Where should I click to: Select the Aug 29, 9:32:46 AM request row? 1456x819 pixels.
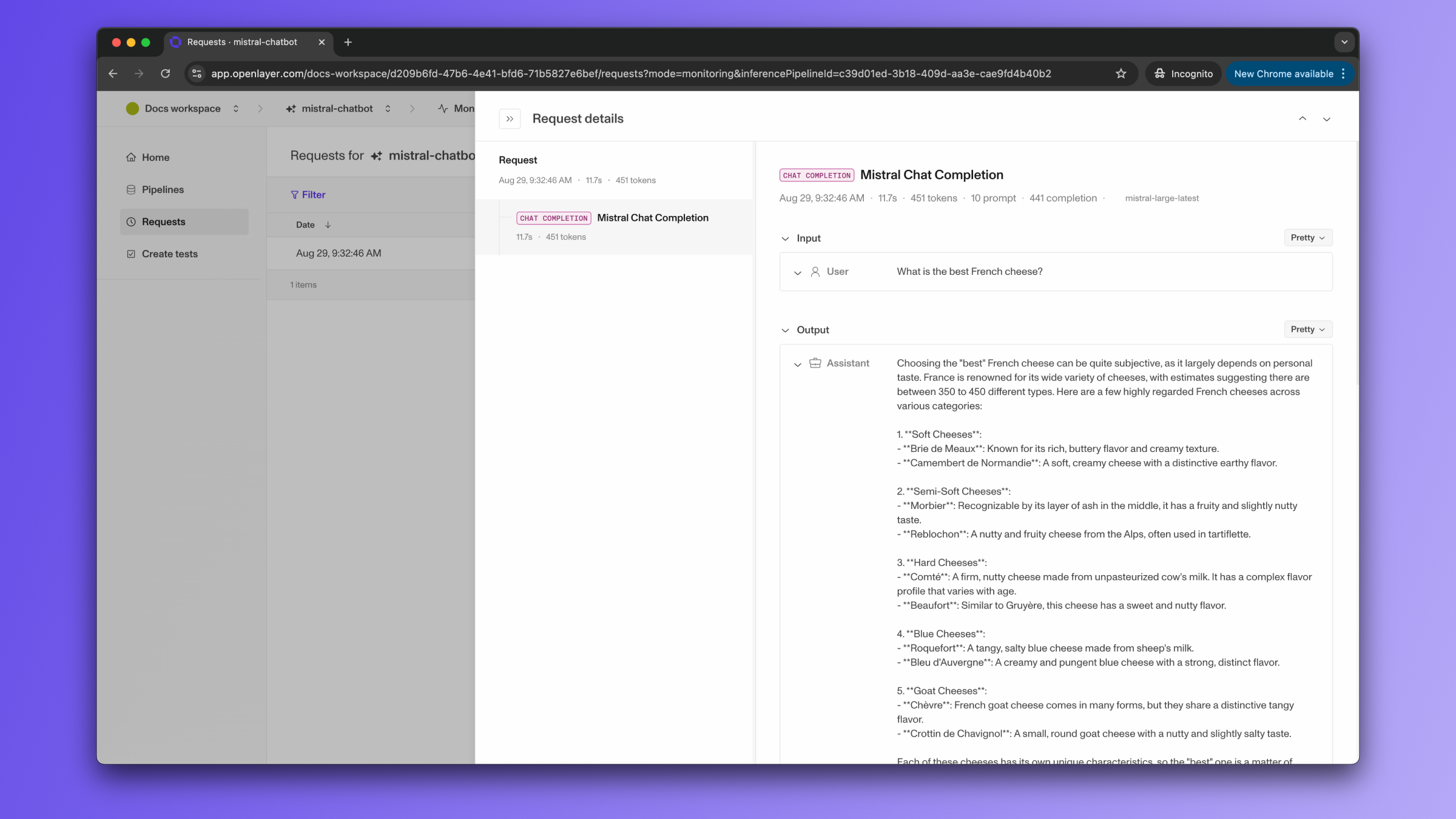[371, 253]
